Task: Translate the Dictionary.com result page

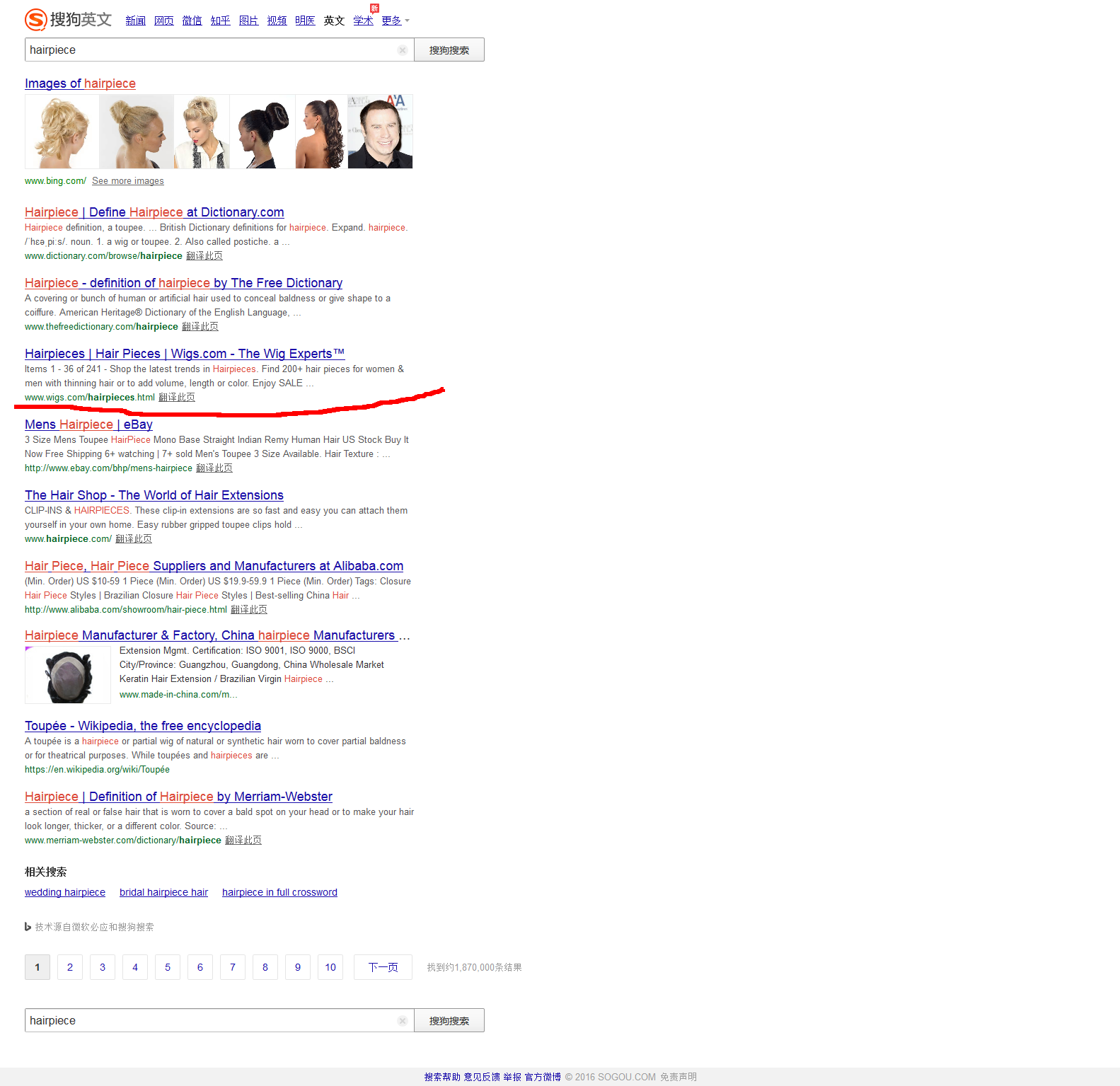Action: click(x=204, y=256)
